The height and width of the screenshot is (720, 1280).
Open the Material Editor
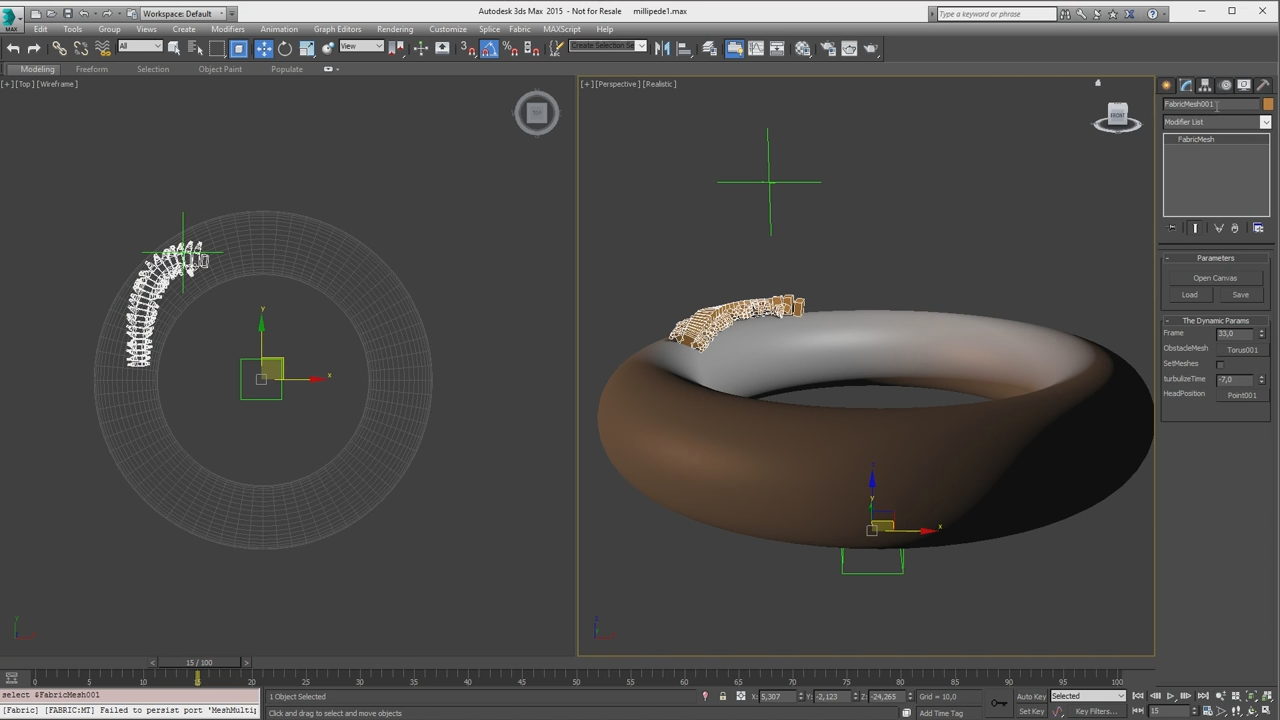coord(803,48)
